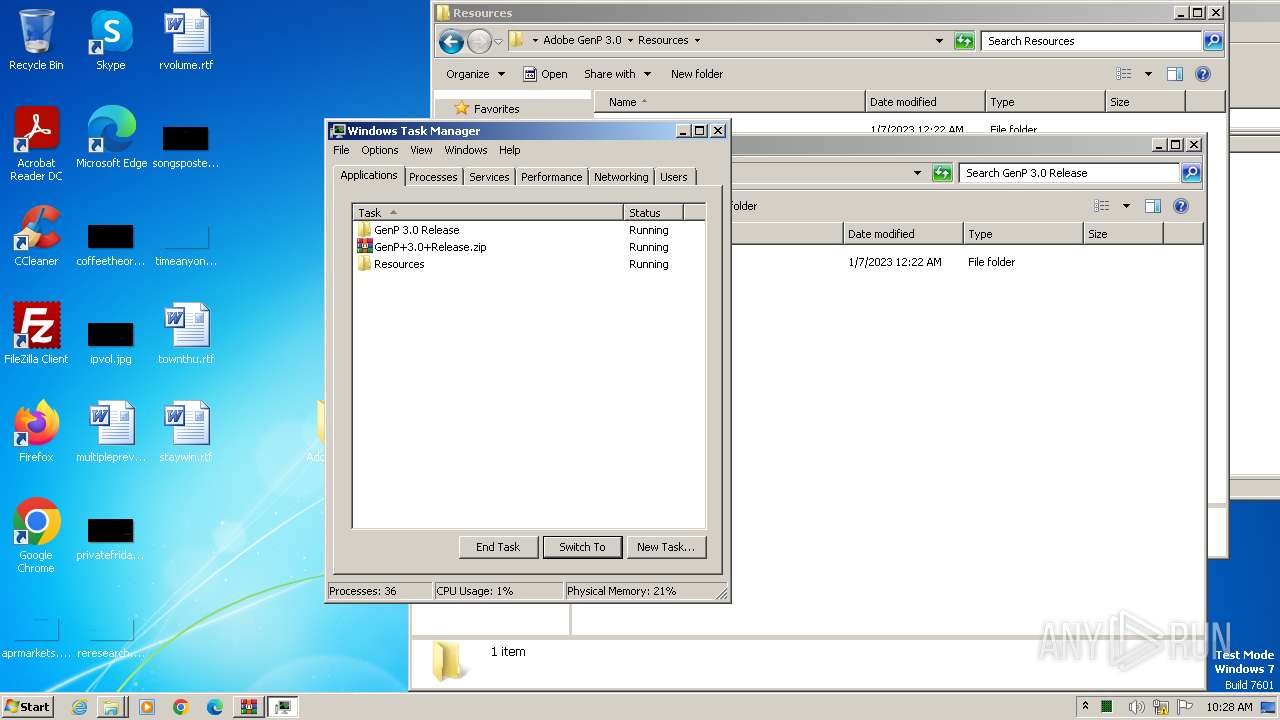Go back in Resources window
The height and width of the screenshot is (720, 1280).
(x=451, y=41)
